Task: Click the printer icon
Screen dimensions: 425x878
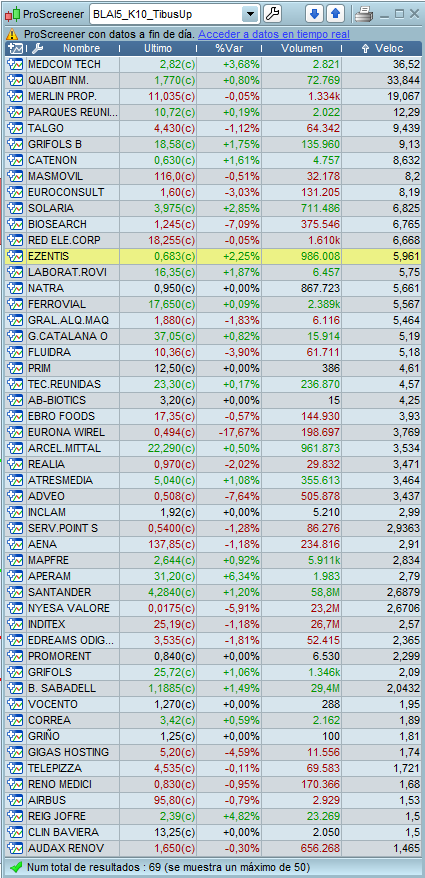Action: pos(364,14)
